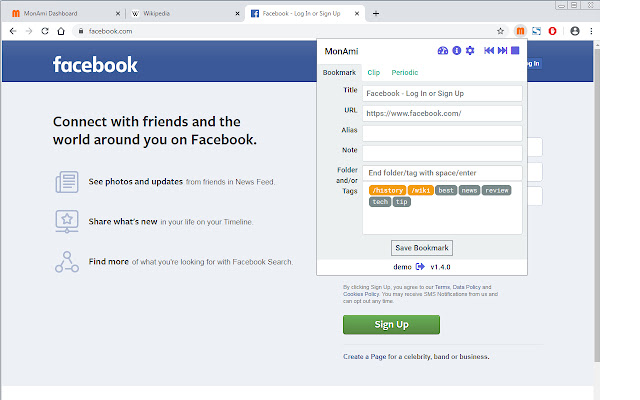
Task: Click the Timeline star illustration icon
Action: 67,221
